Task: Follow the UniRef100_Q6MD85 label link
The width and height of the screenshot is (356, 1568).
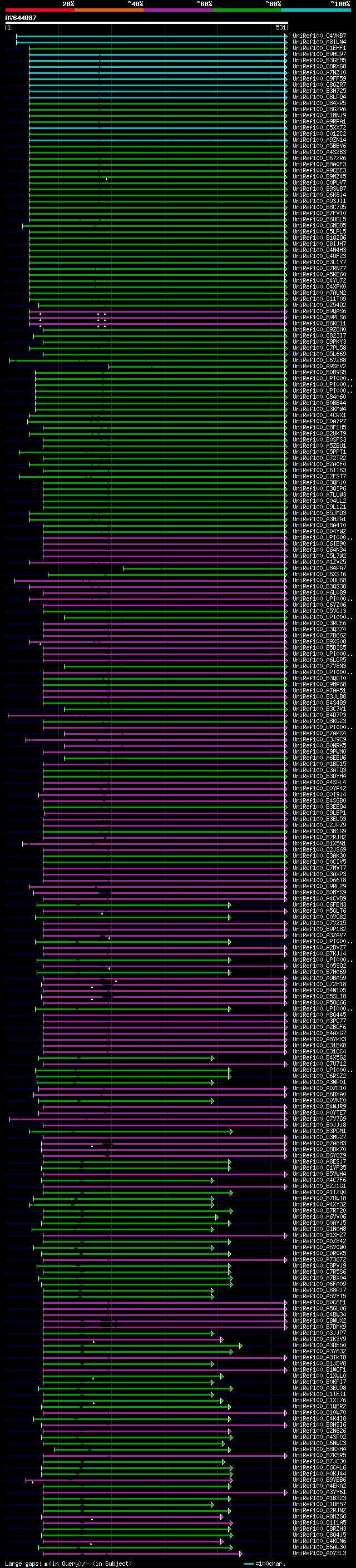Action: (319, 226)
